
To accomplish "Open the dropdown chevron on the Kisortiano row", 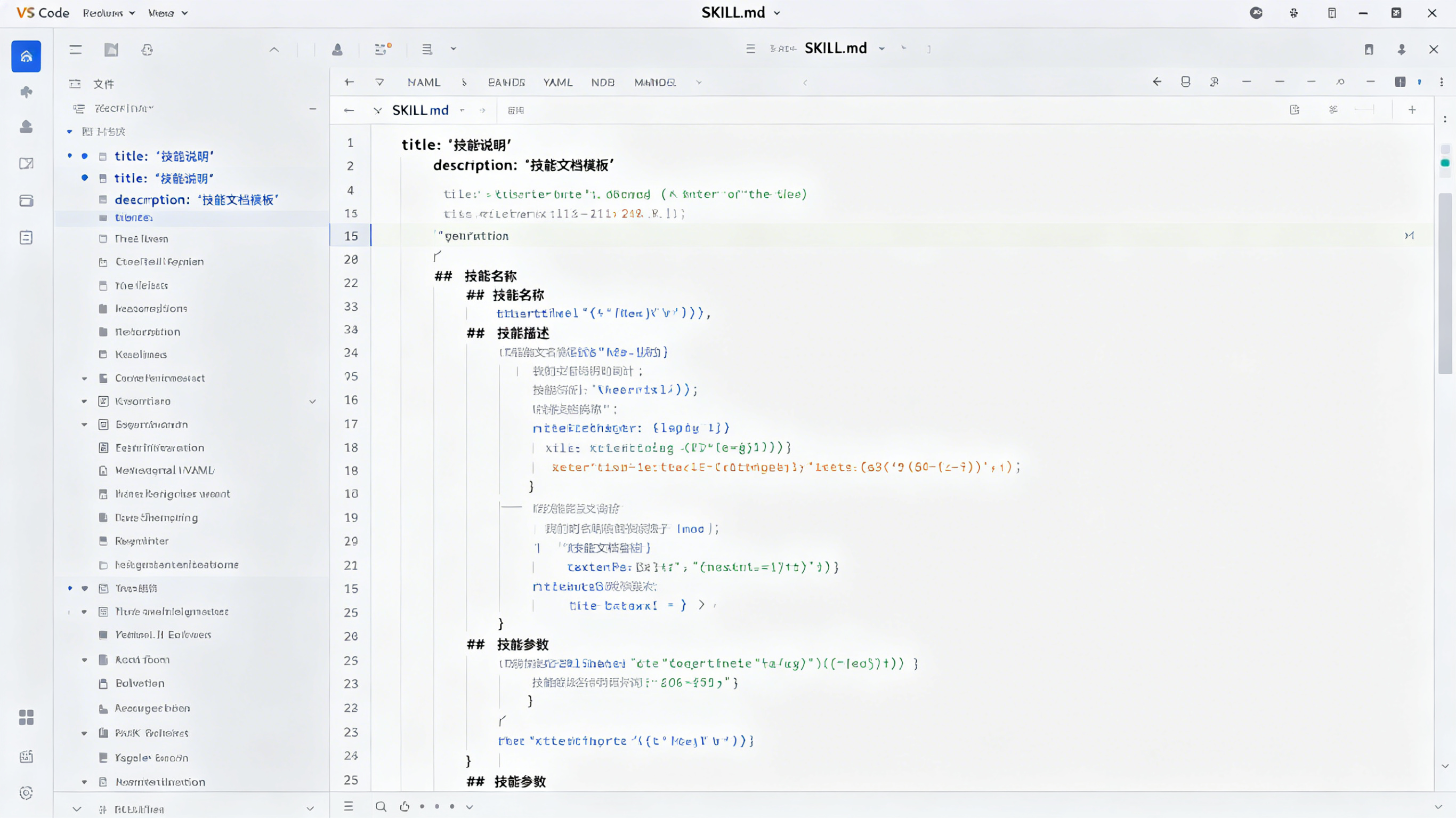I will (312, 401).
